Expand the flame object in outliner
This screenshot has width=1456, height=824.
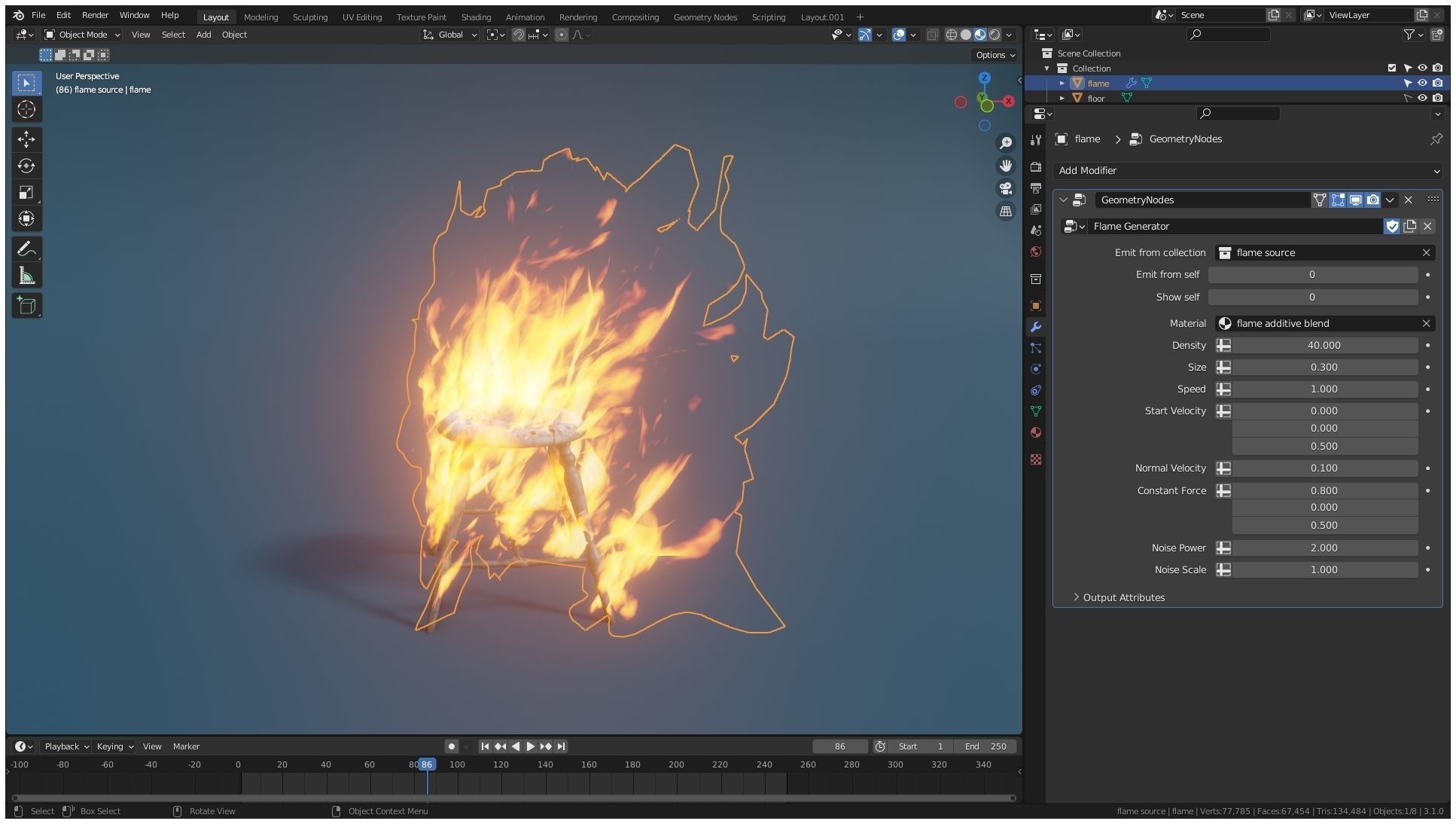coord(1062,84)
